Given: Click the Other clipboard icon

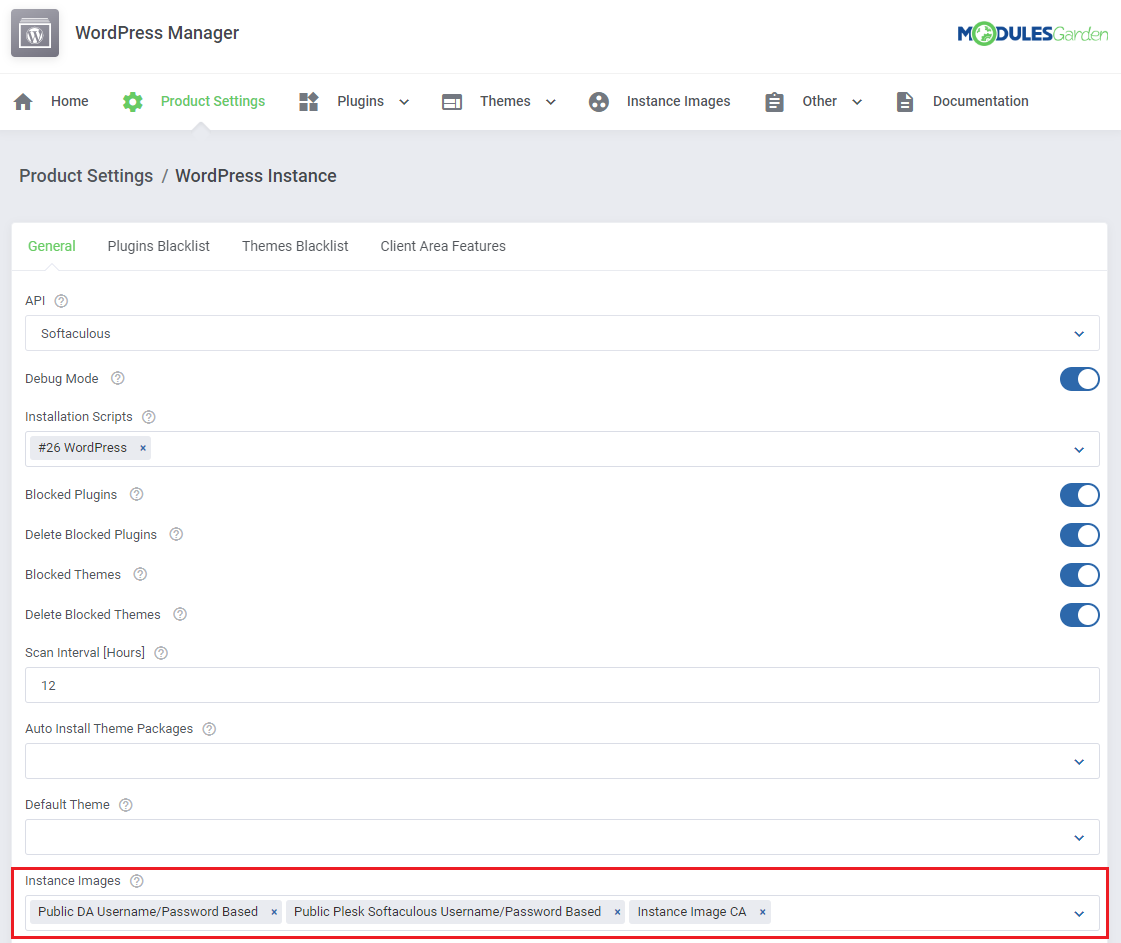Looking at the screenshot, I should click(x=774, y=102).
